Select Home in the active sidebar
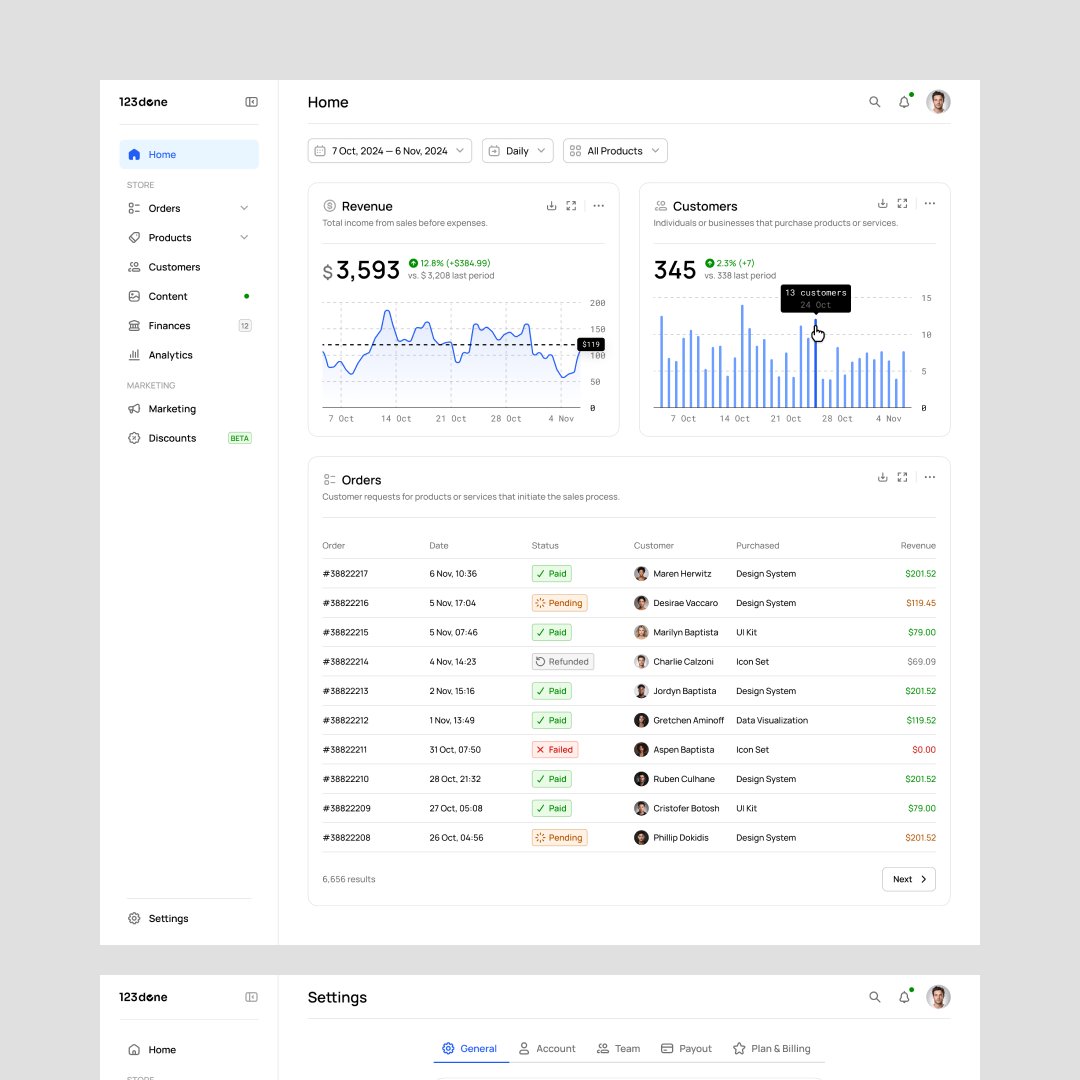The width and height of the screenshot is (1080, 1080). tap(189, 154)
